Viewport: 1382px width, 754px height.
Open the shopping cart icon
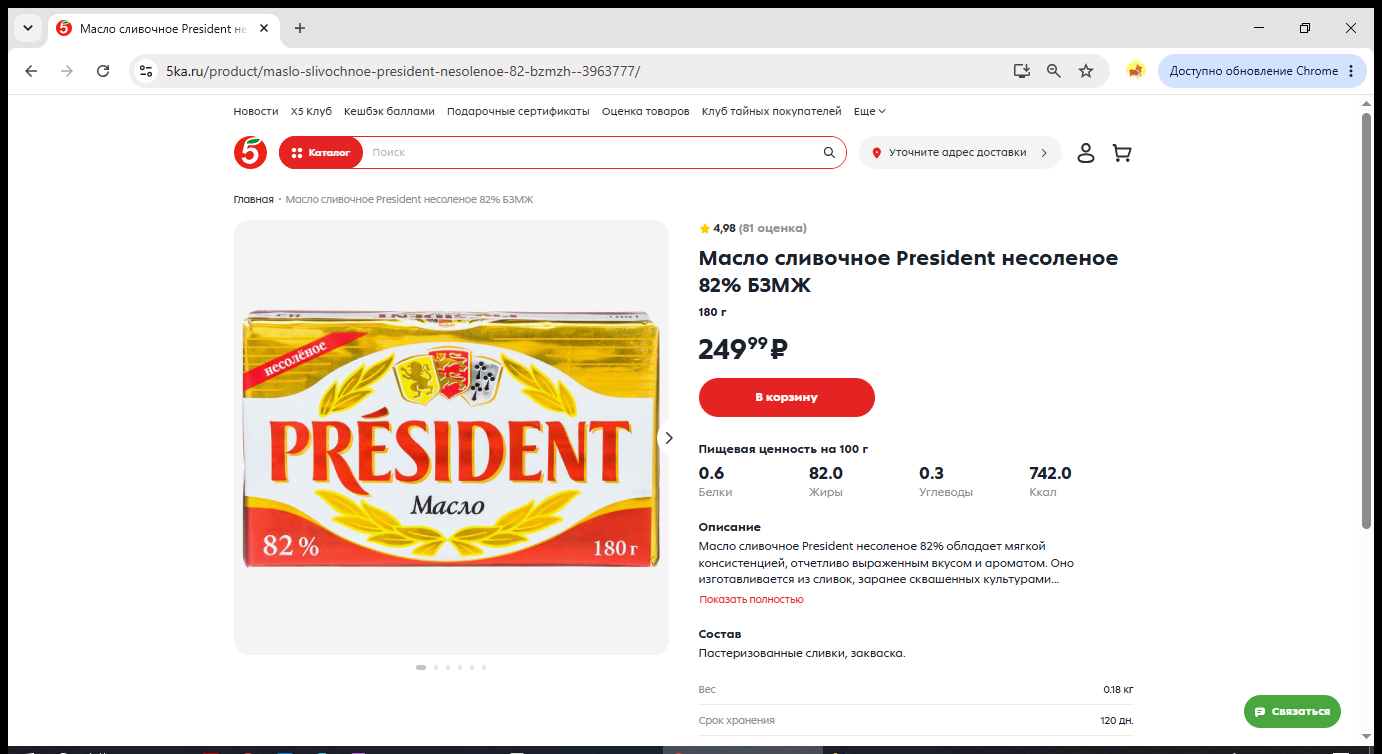pyautogui.click(x=1122, y=153)
